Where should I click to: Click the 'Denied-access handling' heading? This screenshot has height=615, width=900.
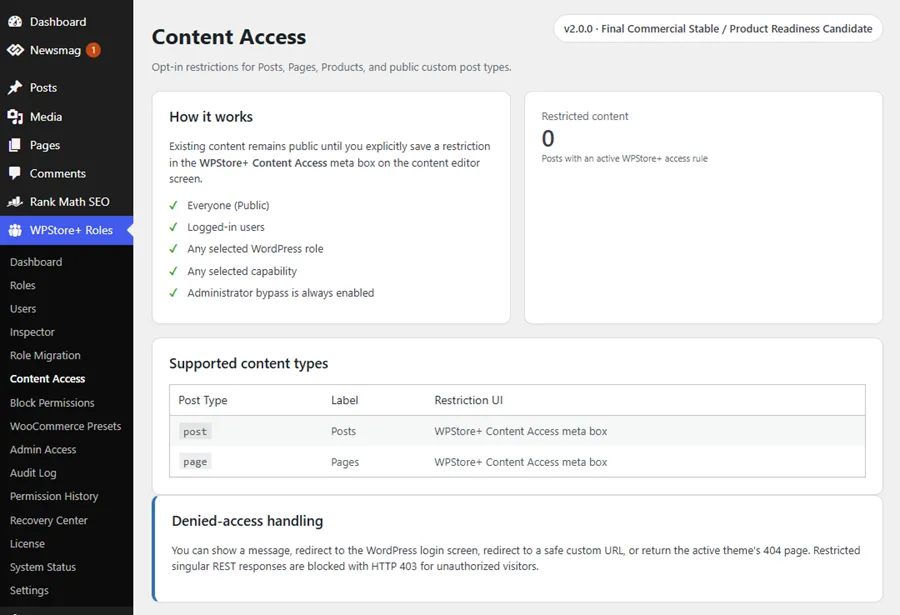(247, 521)
